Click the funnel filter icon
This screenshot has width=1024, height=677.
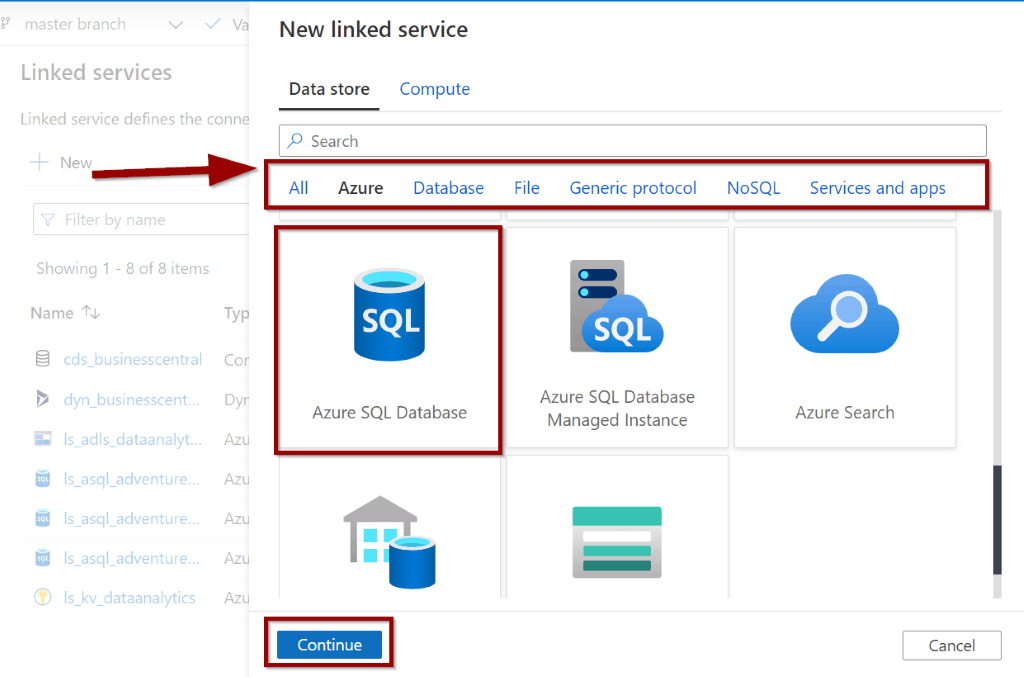48,220
